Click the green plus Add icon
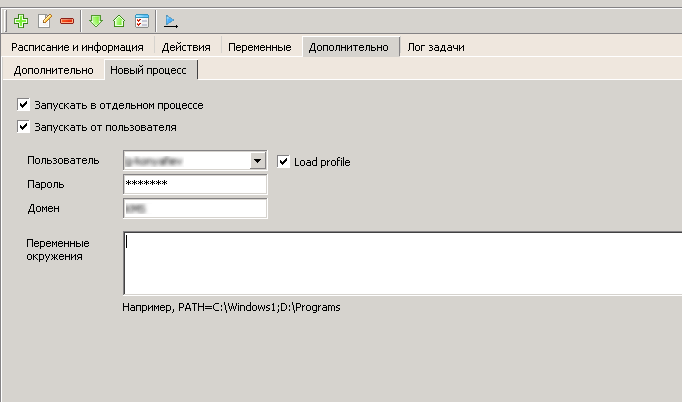682x402 pixels. pos(21,20)
